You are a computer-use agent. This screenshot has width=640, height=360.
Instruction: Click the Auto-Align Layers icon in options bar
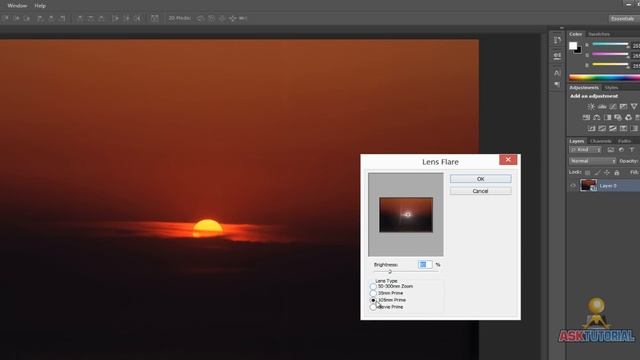point(155,18)
